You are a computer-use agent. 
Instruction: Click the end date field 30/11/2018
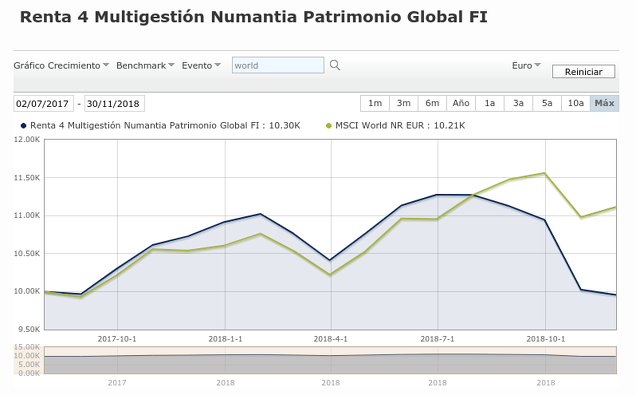[114, 103]
